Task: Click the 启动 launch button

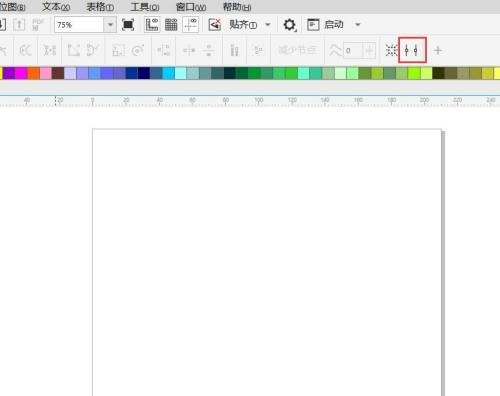Action: coord(334,25)
